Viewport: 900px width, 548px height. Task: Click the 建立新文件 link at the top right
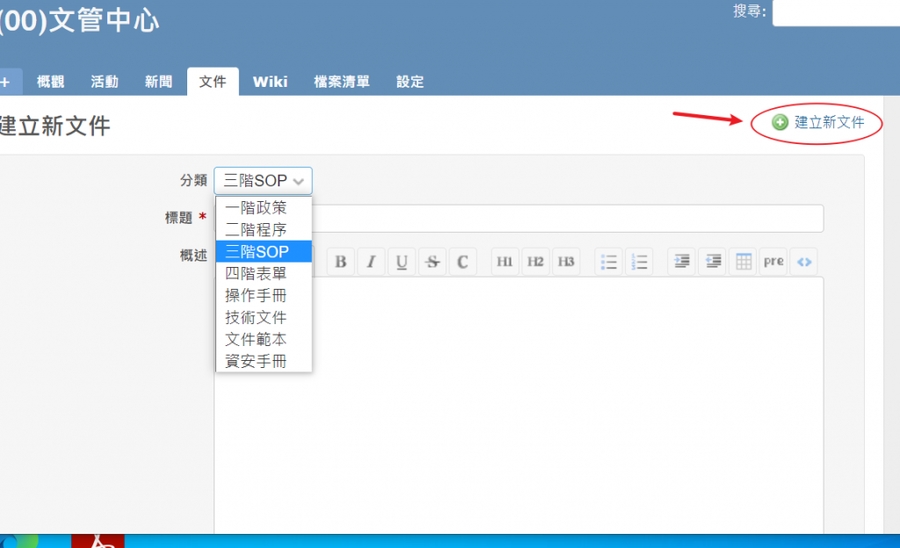(829, 123)
